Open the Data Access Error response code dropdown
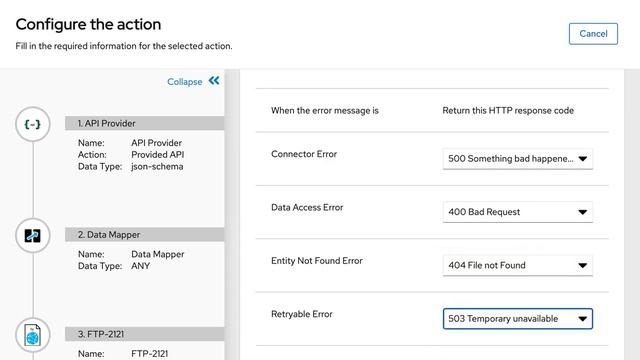The width and height of the screenshot is (640, 360). pos(518,212)
